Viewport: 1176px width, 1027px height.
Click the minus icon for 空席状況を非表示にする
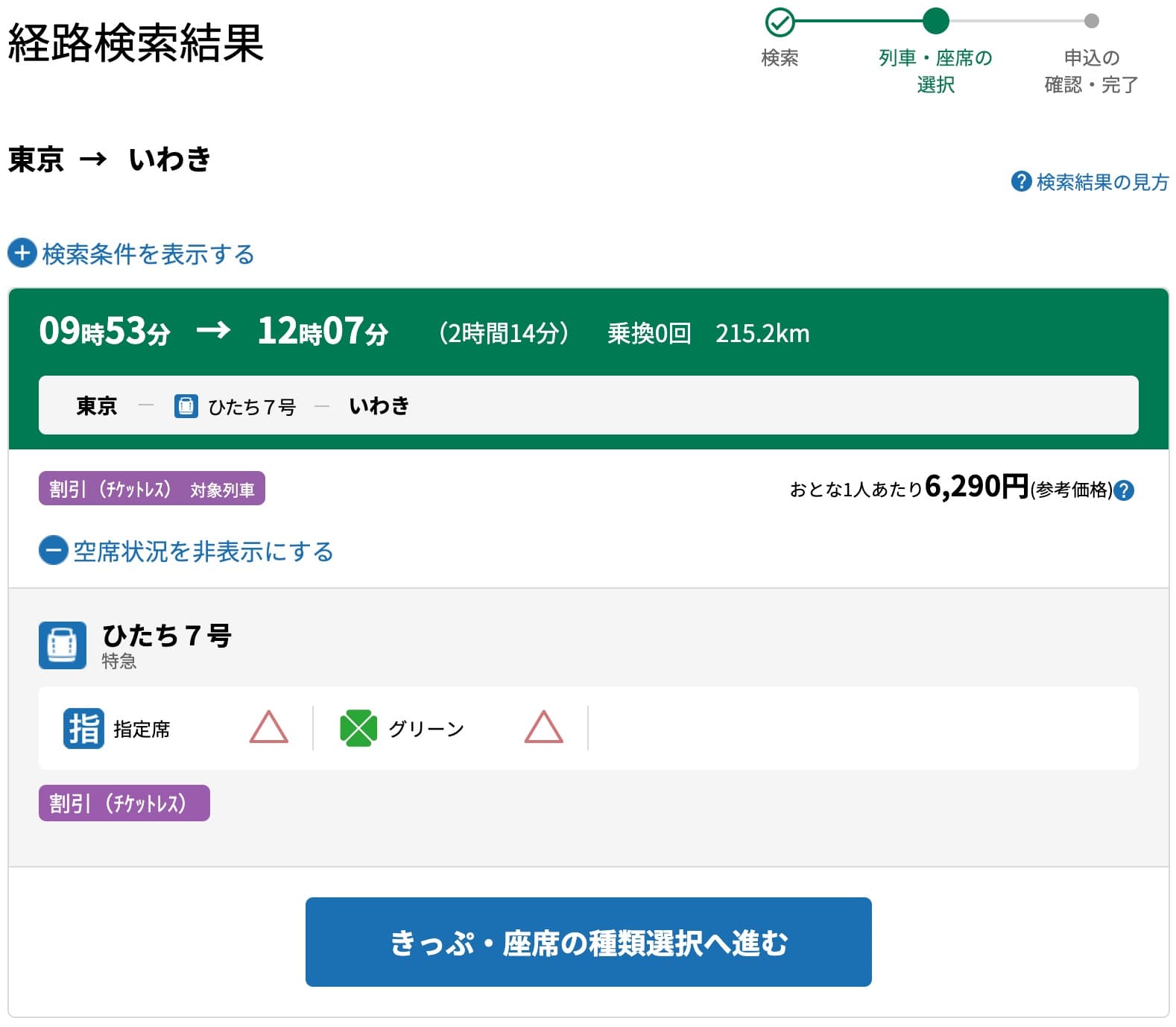[x=53, y=551]
